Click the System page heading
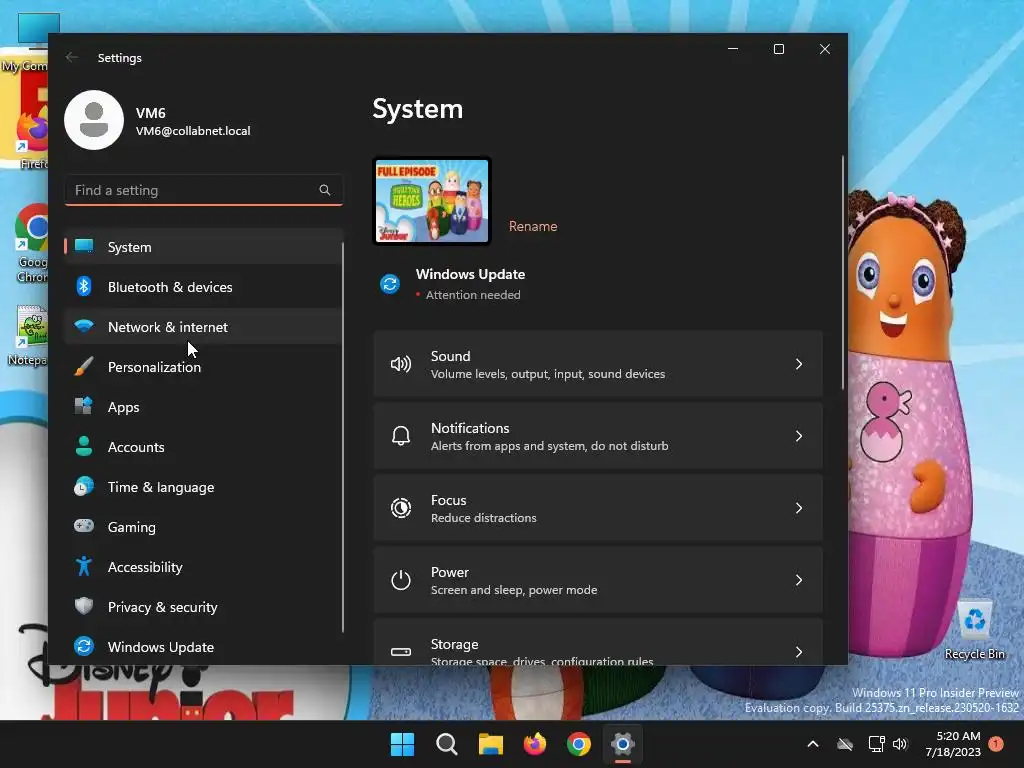Image resolution: width=1024 pixels, height=768 pixels. 417,109
